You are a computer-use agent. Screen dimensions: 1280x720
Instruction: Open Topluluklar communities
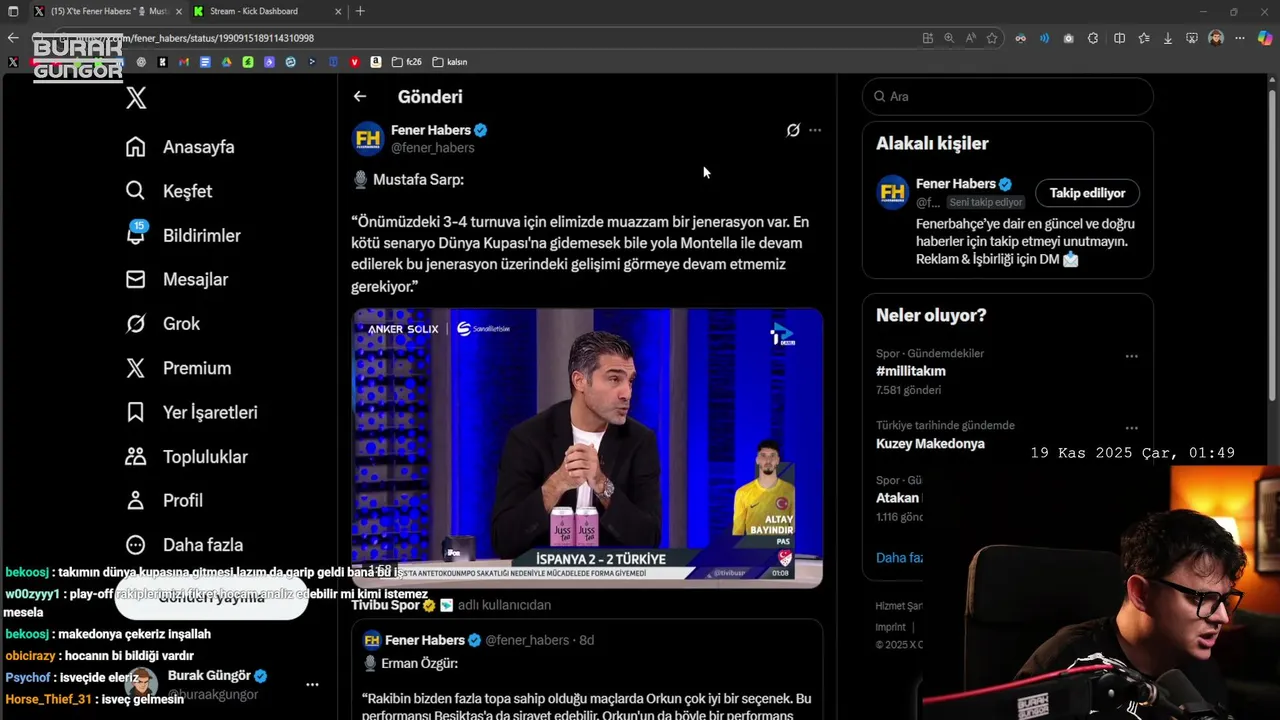click(x=186, y=456)
